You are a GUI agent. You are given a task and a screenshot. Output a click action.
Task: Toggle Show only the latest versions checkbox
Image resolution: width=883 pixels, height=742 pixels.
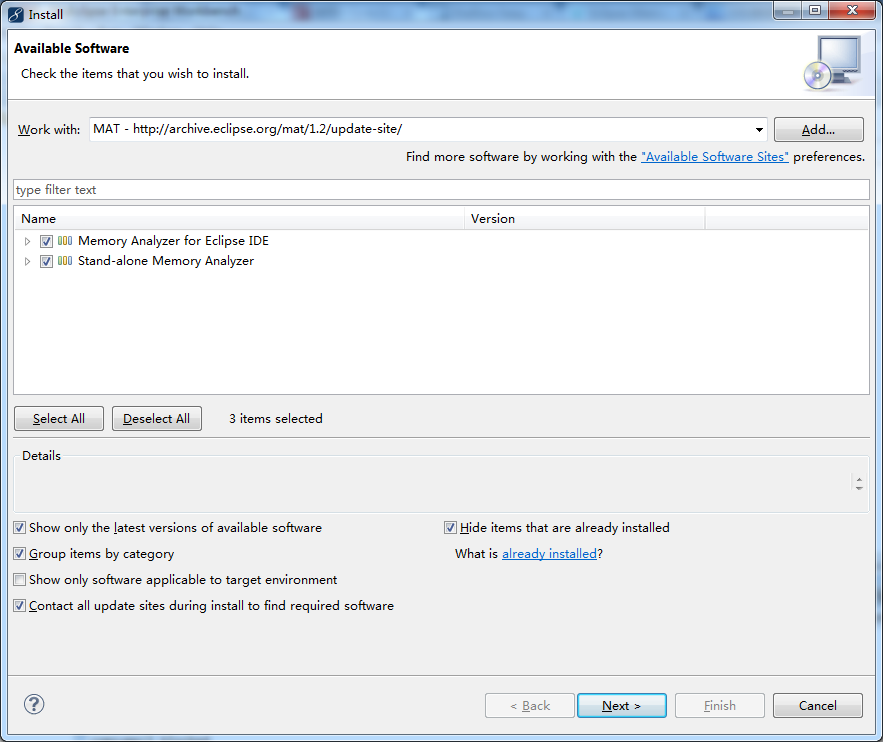pos(20,528)
